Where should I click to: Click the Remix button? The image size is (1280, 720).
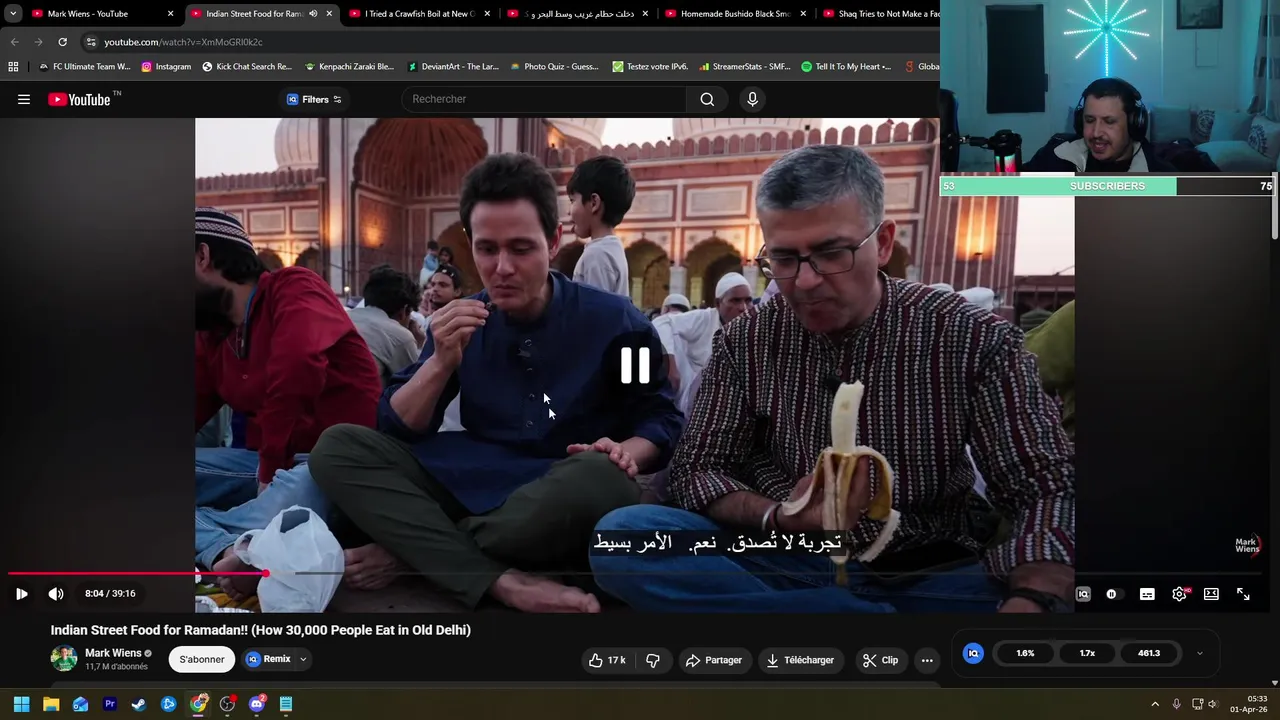tap(269, 659)
